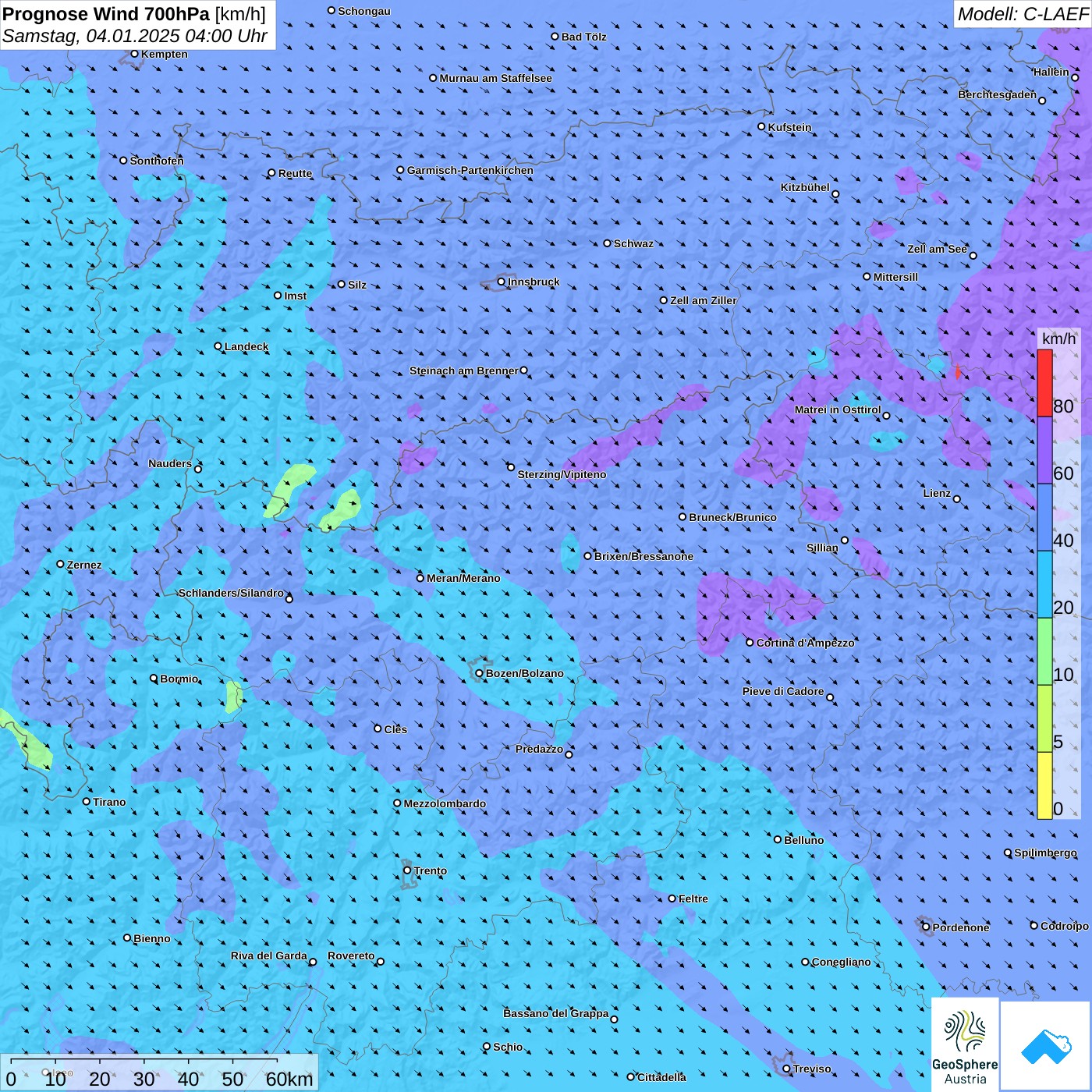Click the 'Schongau' label
Screen dimensions: 1092x1092
pos(364,11)
